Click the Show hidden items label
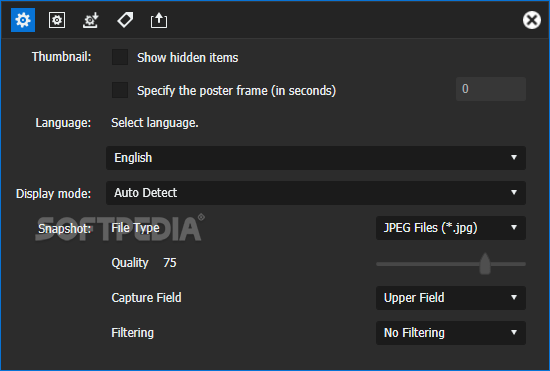550x371 pixels. (188, 58)
